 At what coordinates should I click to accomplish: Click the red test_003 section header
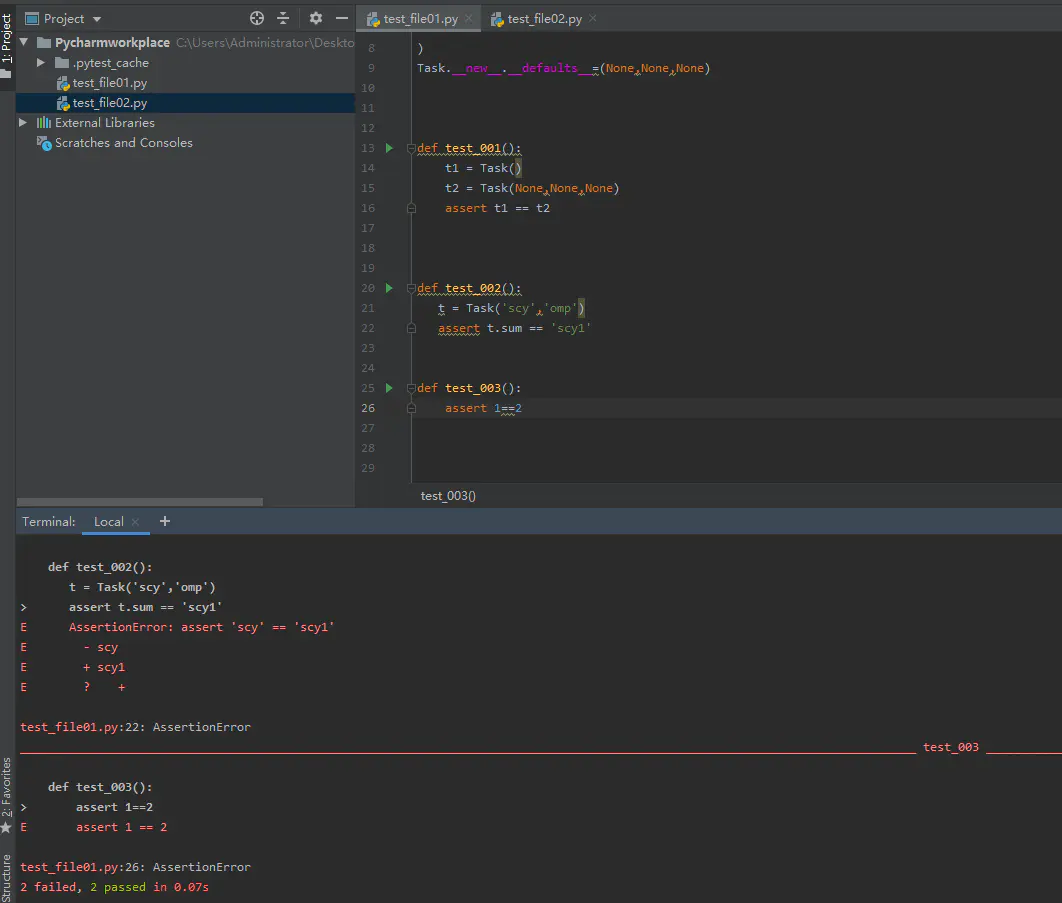(951, 747)
